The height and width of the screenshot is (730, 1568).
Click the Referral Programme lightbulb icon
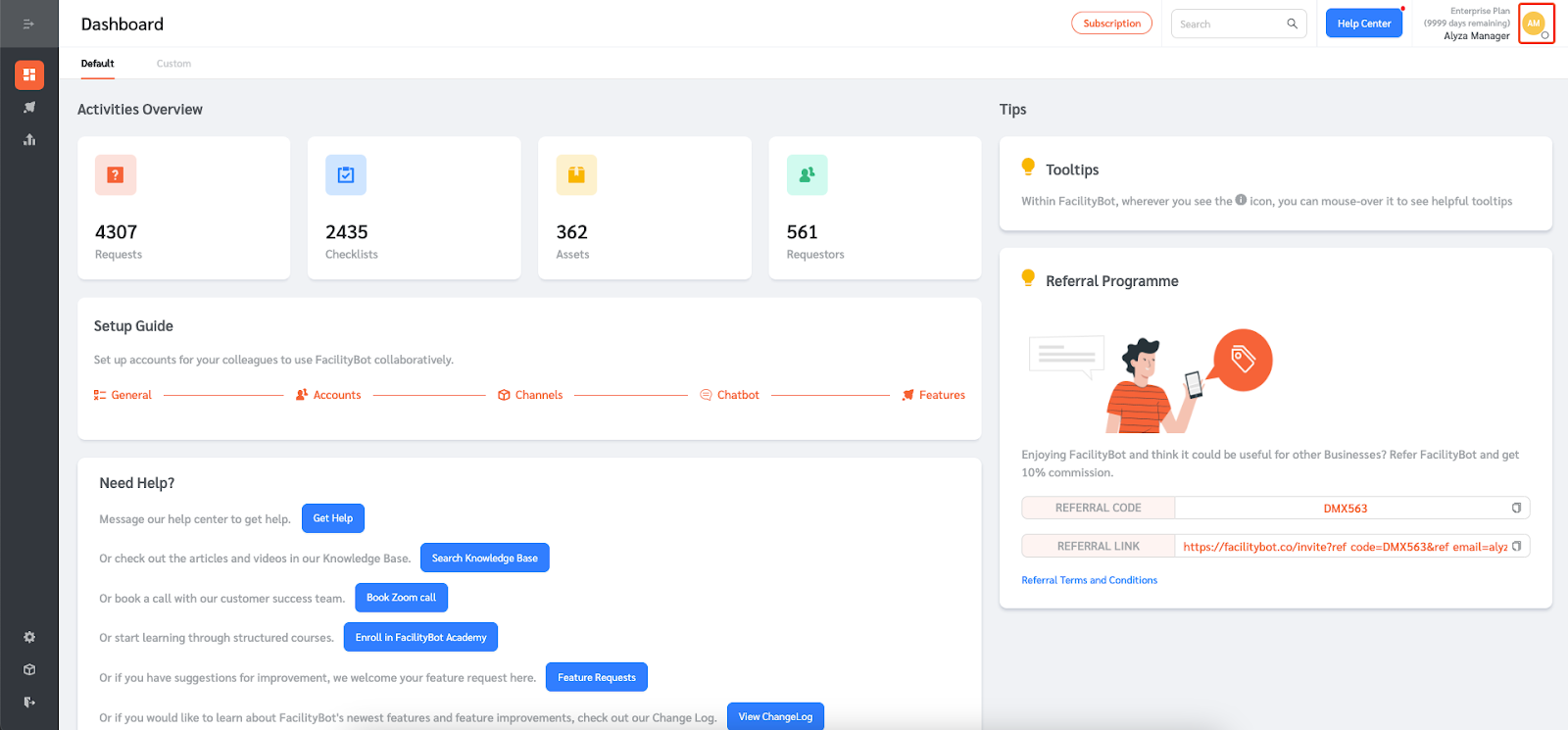tap(1028, 278)
